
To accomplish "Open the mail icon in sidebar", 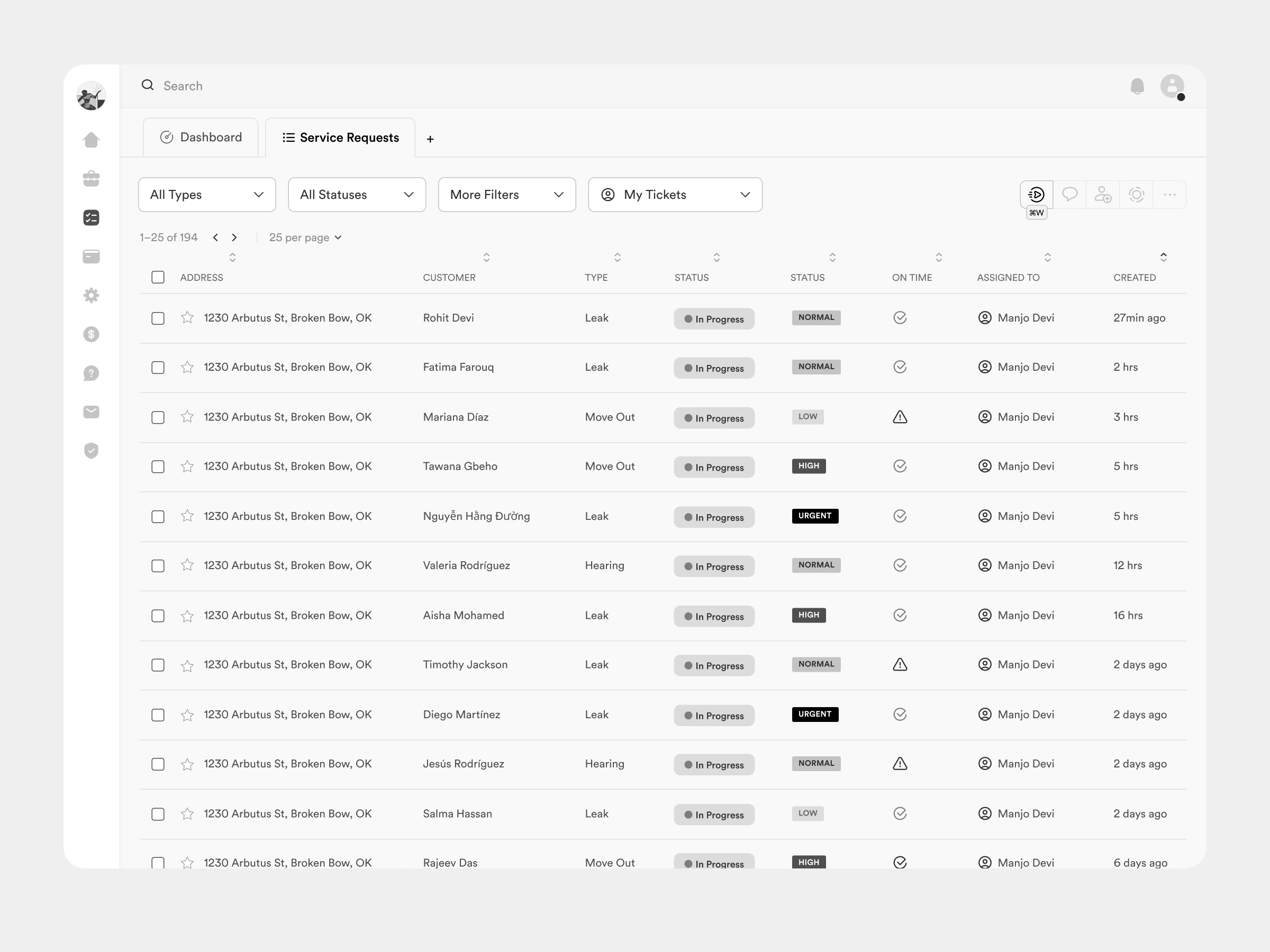I will [92, 411].
